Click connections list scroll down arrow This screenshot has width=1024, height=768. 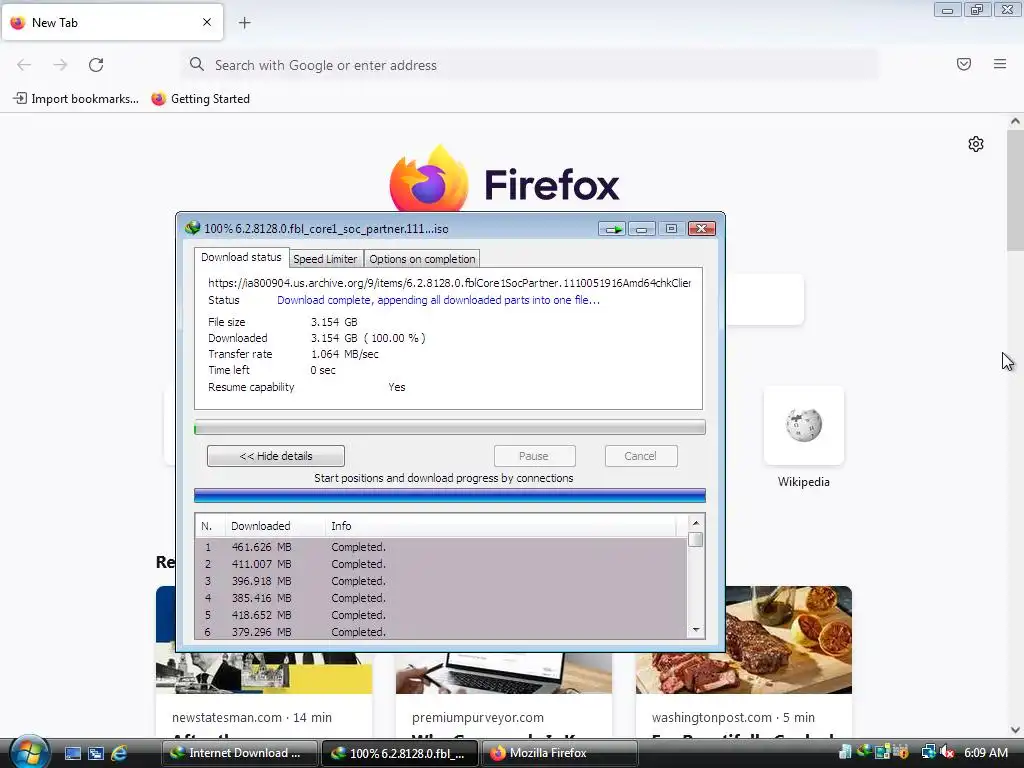point(696,630)
